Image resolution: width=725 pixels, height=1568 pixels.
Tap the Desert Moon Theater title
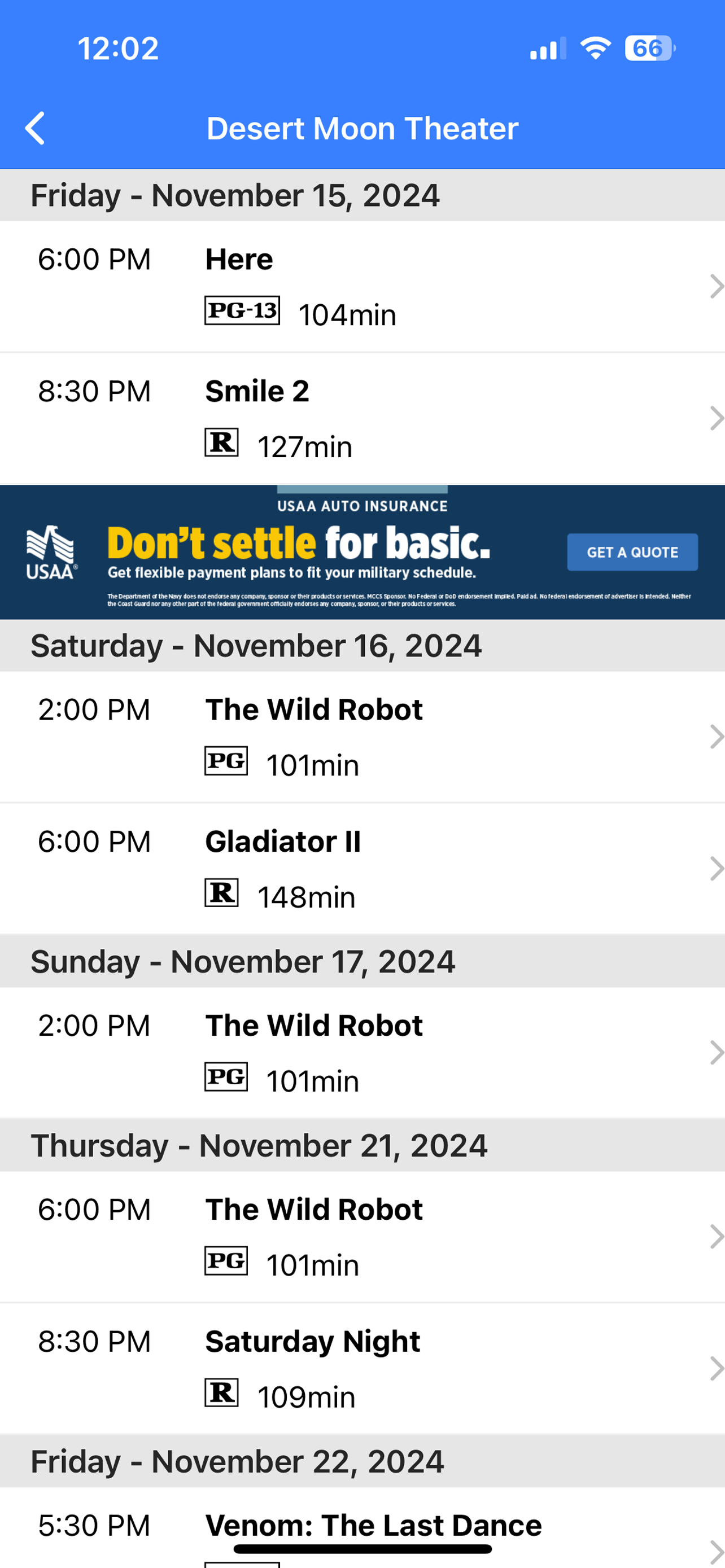coord(362,129)
